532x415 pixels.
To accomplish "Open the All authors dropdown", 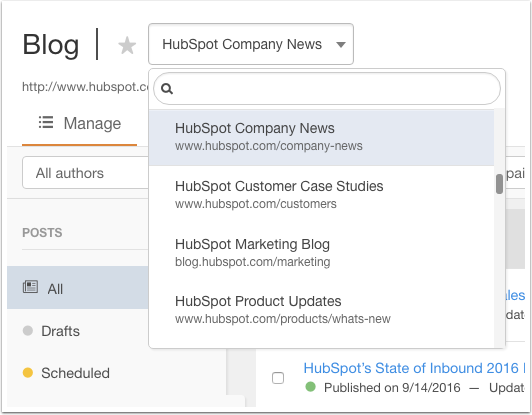I will click(86, 173).
